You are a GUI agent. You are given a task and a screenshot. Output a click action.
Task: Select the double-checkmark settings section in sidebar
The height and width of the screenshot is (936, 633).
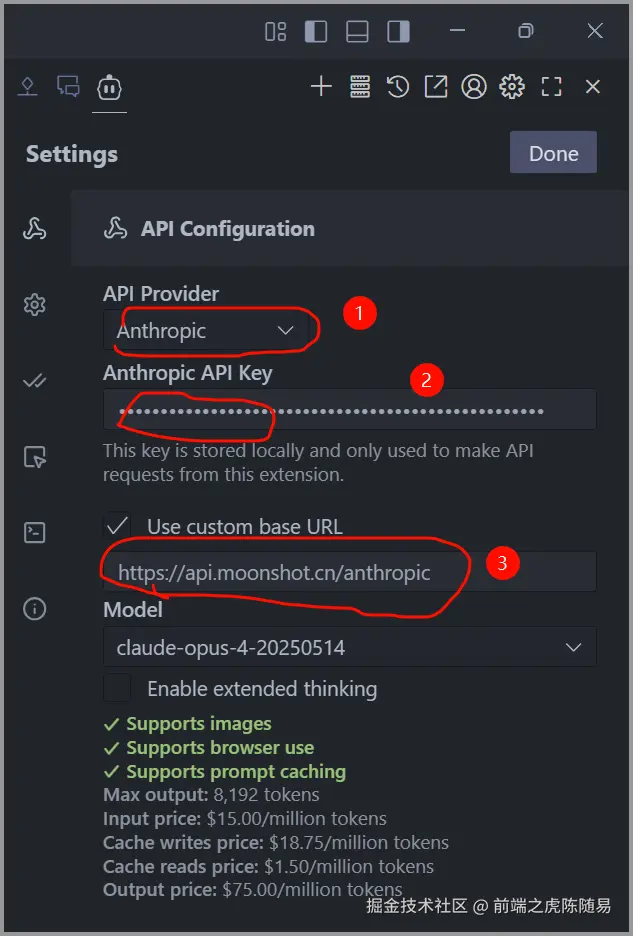[x=35, y=380]
